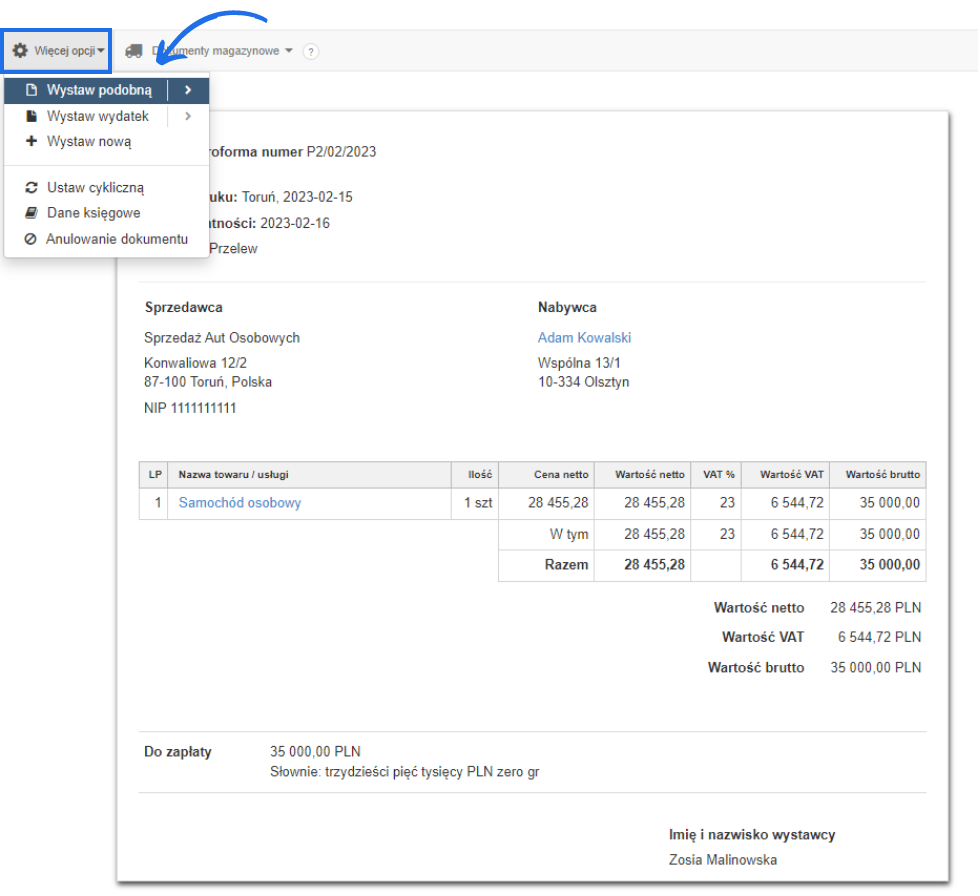The height and width of the screenshot is (896, 980).
Task: Click the truck icon for warehouse documents
Action: 133,51
